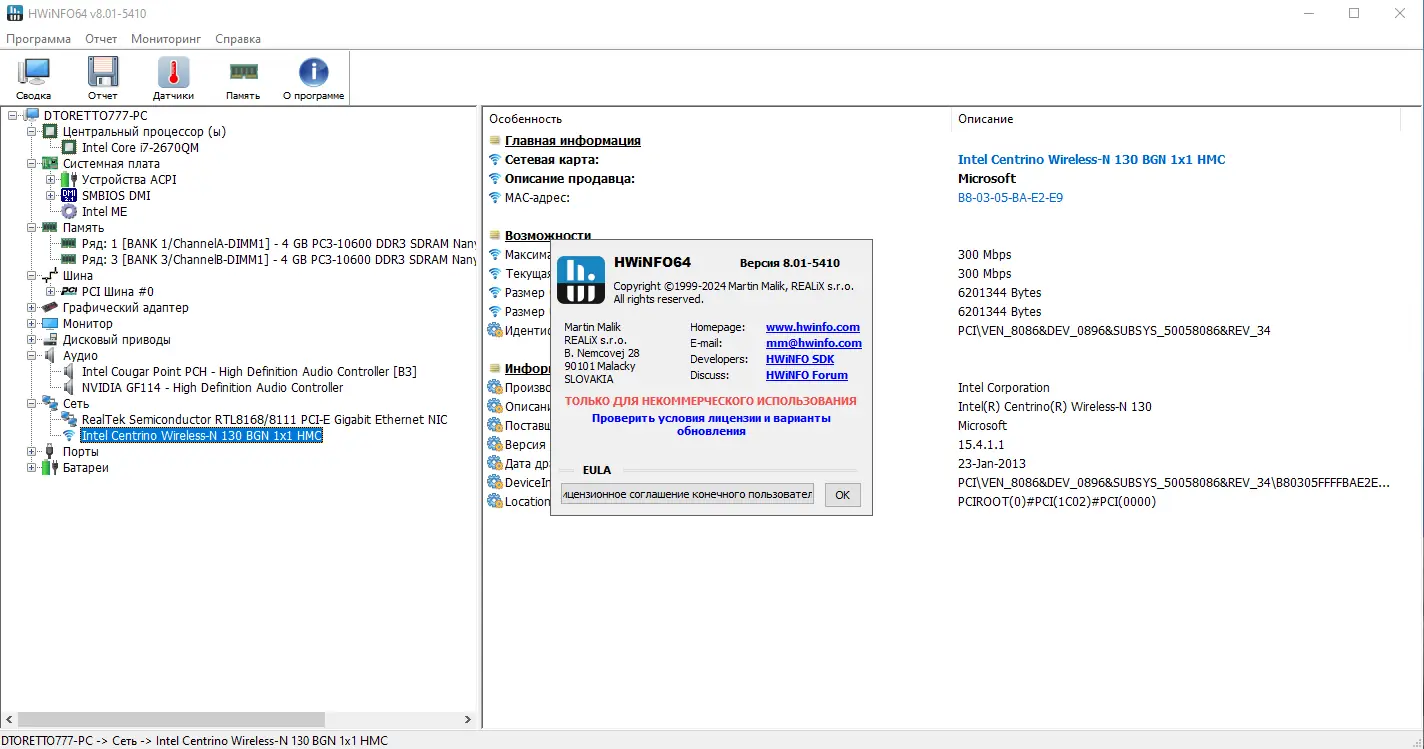Open the Справка menu
Image resolution: width=1424 pixels, height=749 pixels.
tap(238, 39)
